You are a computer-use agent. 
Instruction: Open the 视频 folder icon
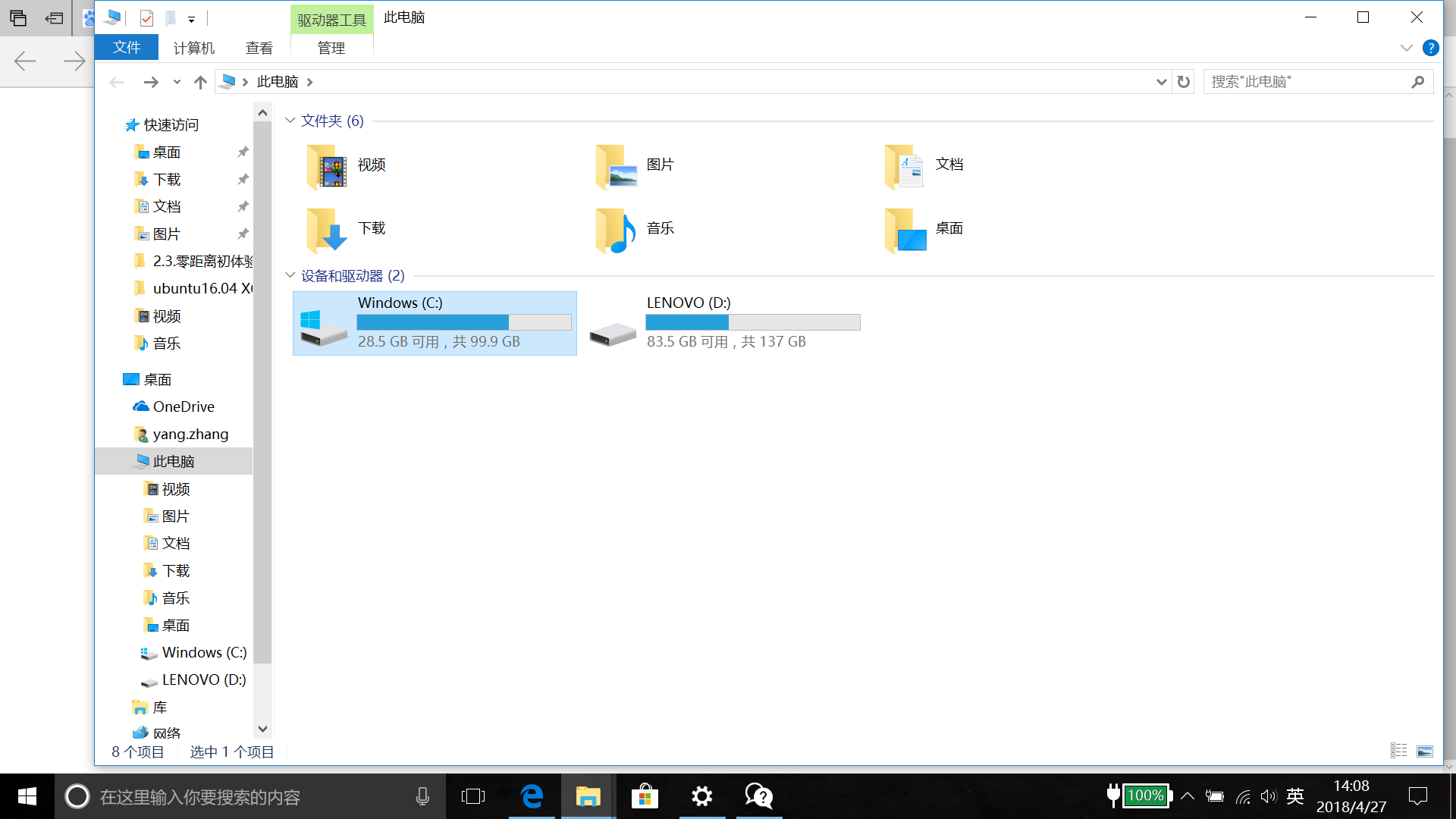327,167
